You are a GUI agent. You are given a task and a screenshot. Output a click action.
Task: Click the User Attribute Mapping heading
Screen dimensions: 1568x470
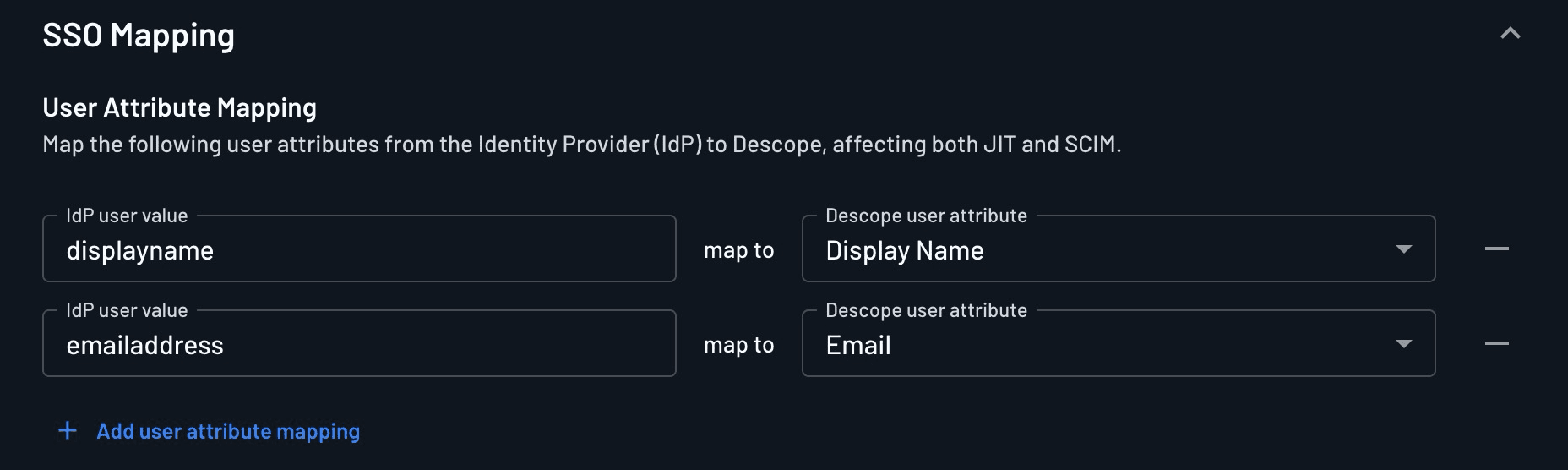[179, 107]
